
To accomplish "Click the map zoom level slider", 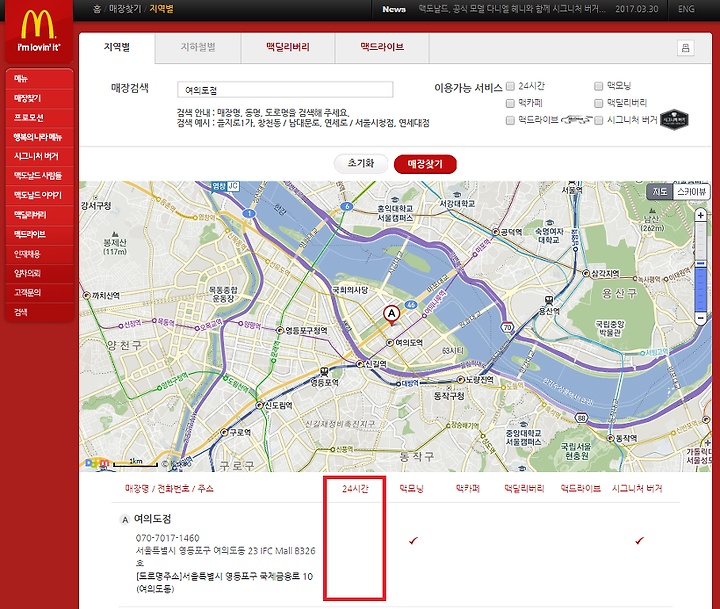I will tap(700, 266).
